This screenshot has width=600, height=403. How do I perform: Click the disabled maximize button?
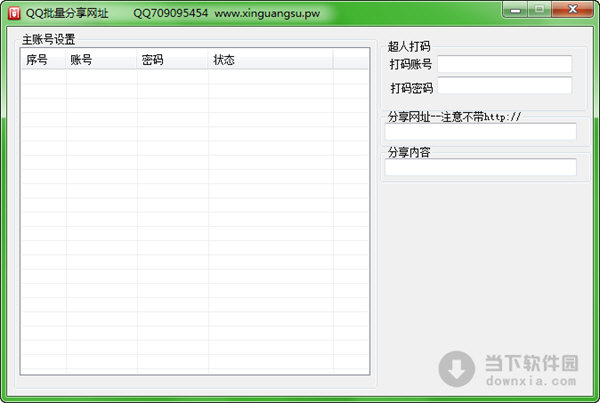540,9
